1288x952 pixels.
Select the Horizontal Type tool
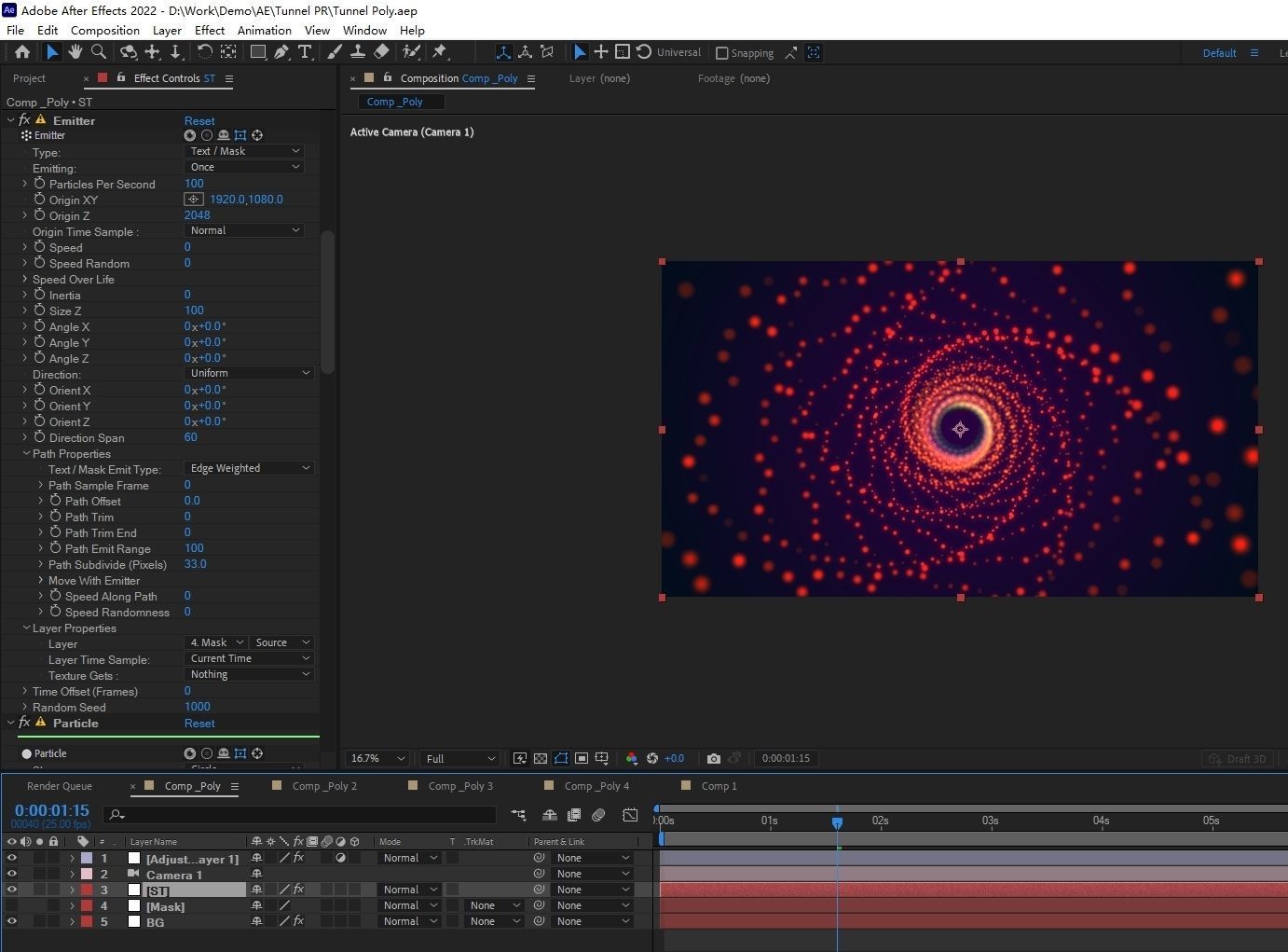[x=305, y=52]
